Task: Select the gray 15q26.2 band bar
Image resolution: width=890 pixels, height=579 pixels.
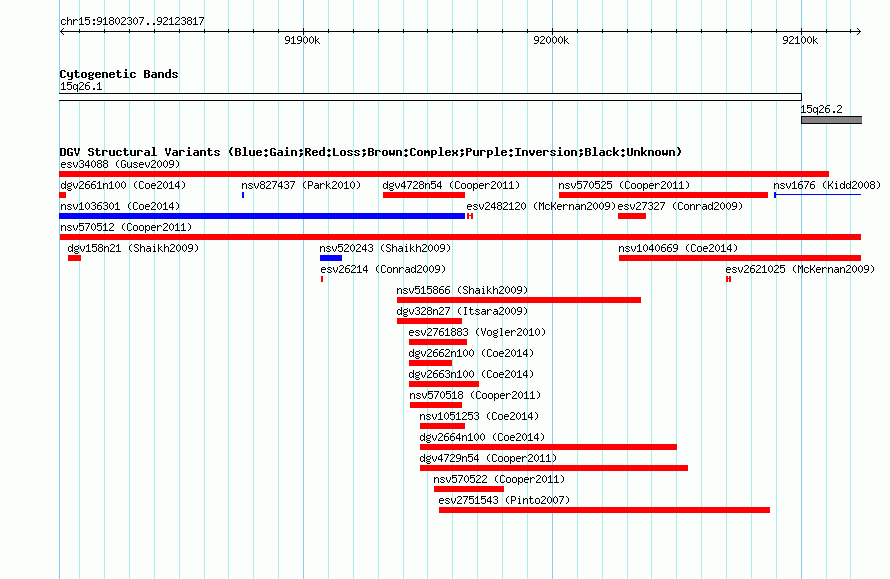Action: [832, 120]
